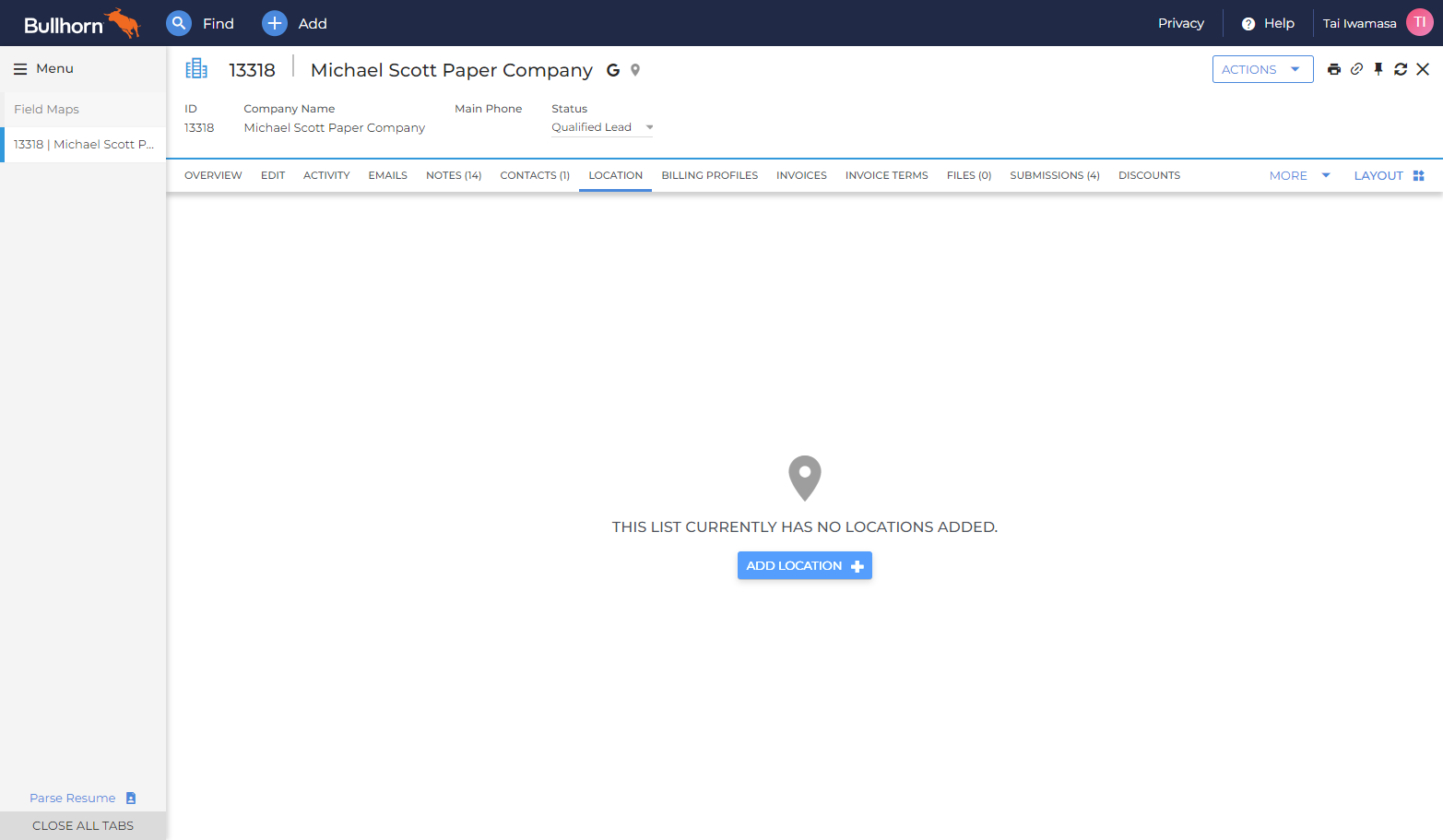Open the Qualified Lead status dropdown
Screen dimensions: 1443x840
point(602,127)
